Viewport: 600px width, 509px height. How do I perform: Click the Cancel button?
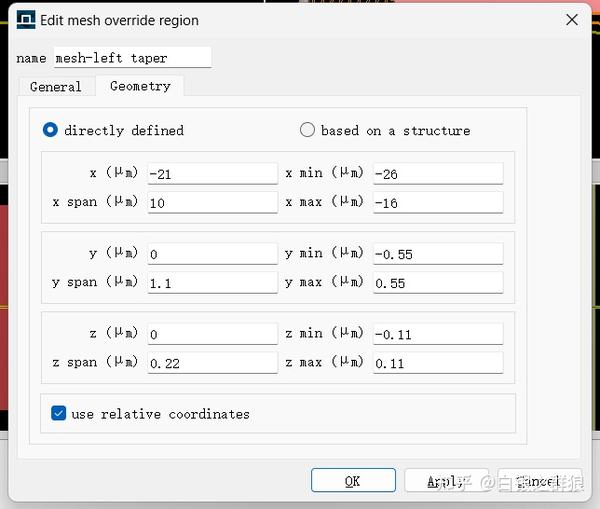539,481
